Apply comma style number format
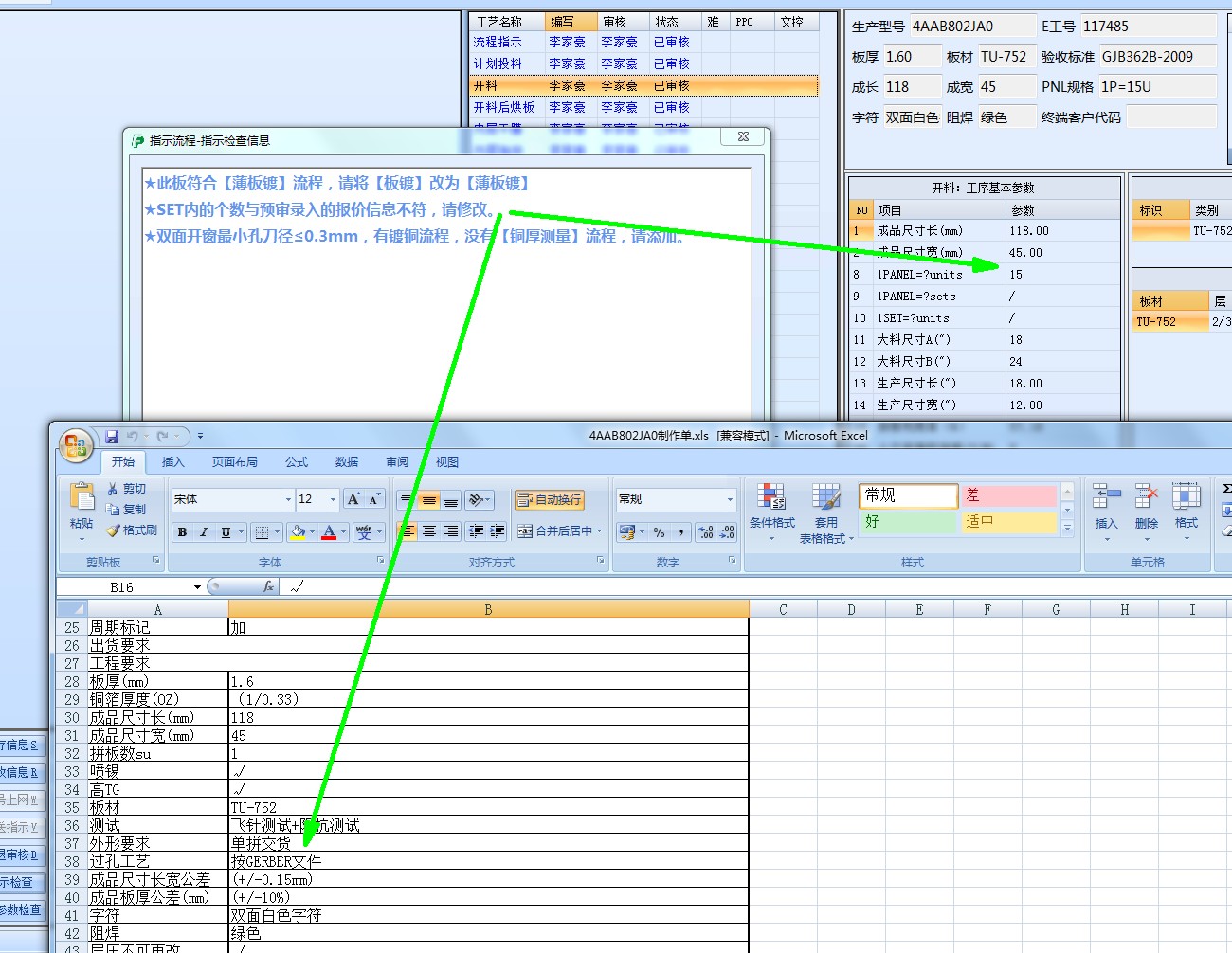The image size is (1232, 953). [679, 532]
